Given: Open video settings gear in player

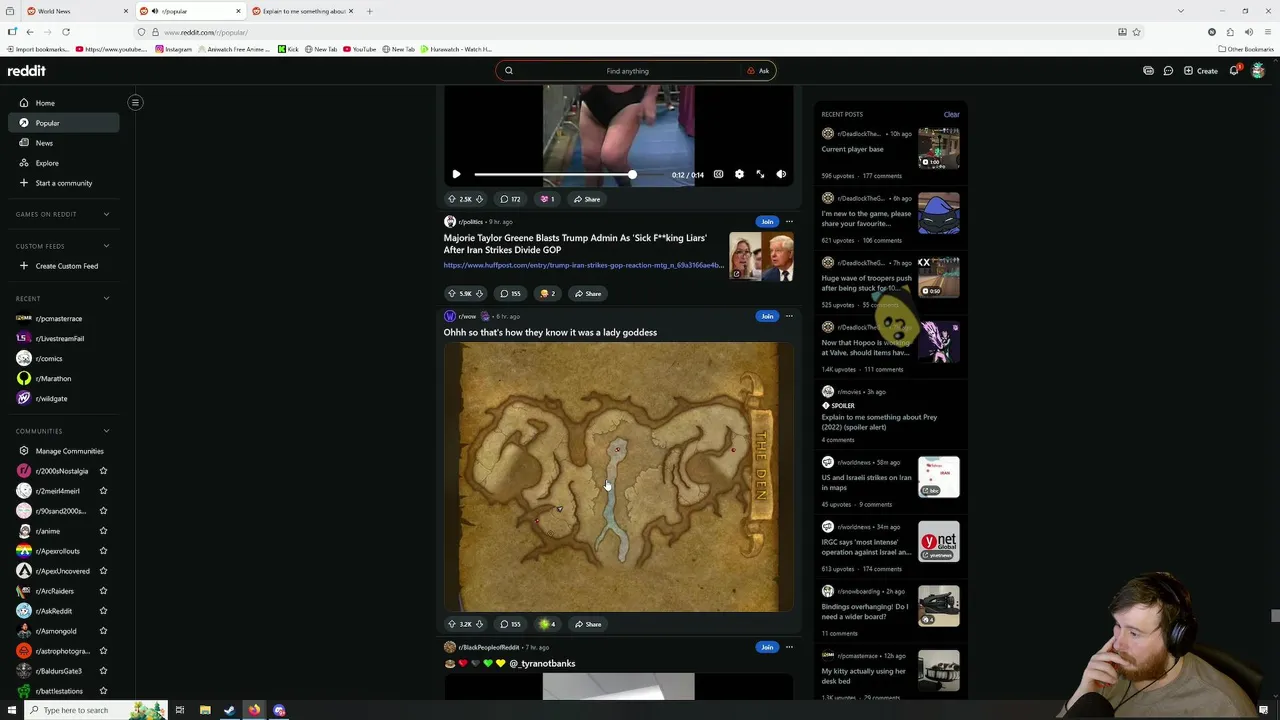Looking at the screenshot, I should coord(739,174).
